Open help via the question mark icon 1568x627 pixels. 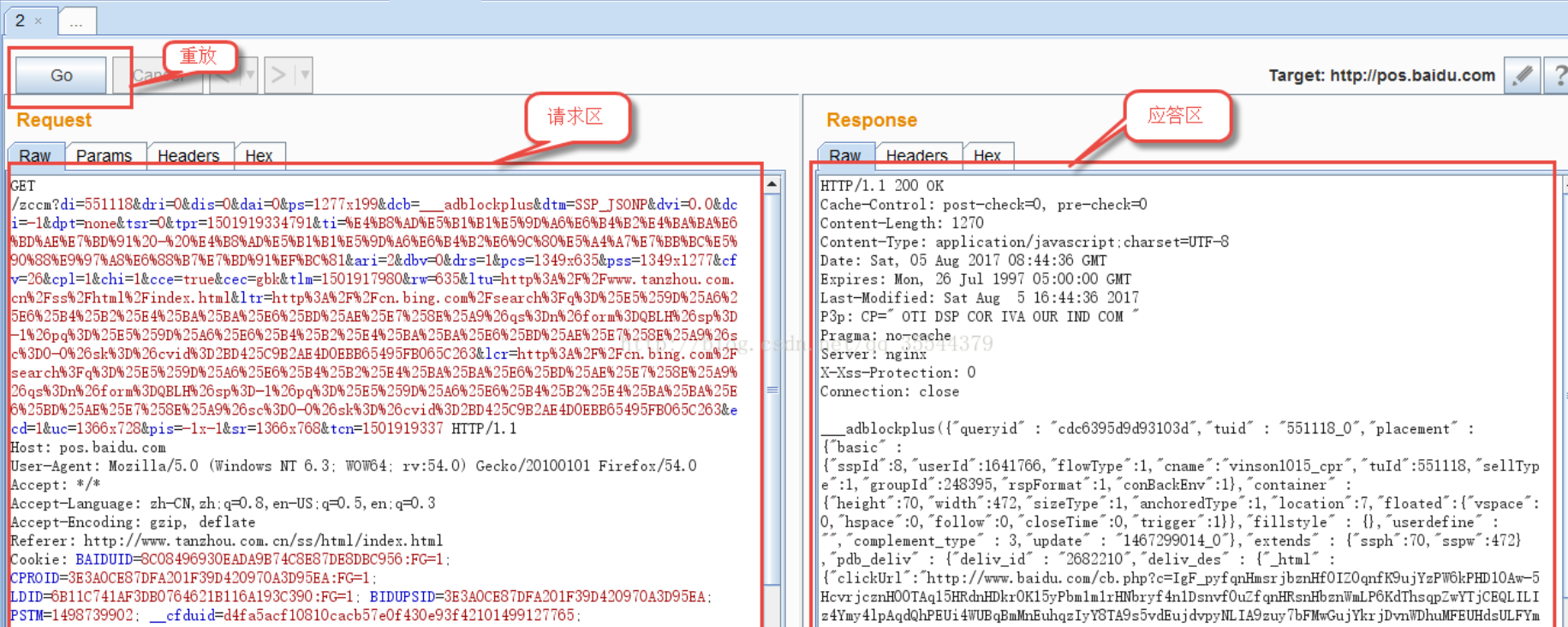pyautogui.click(x=1559, y=75)
